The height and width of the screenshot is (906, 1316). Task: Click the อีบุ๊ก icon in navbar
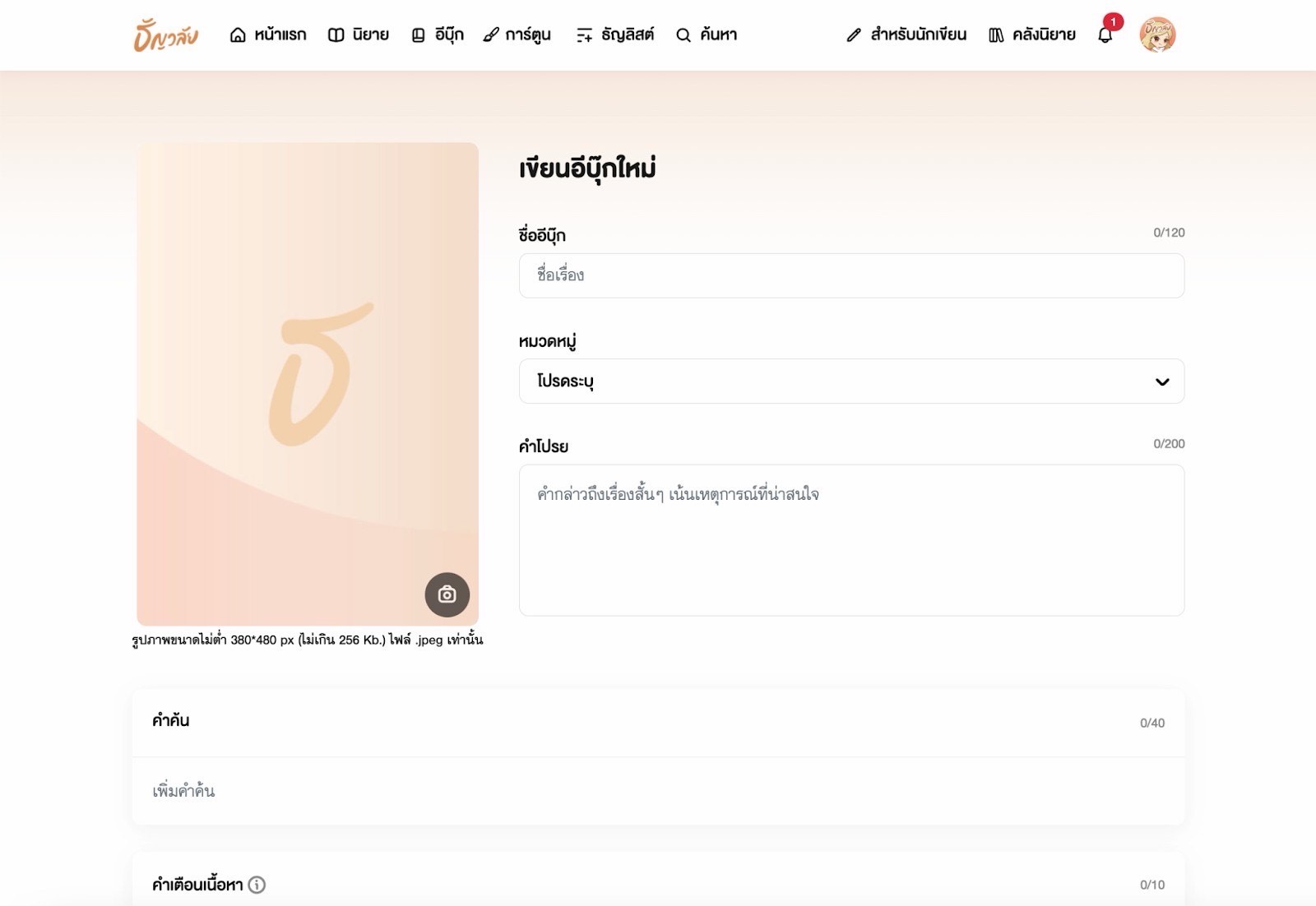(x=418, y=35)
